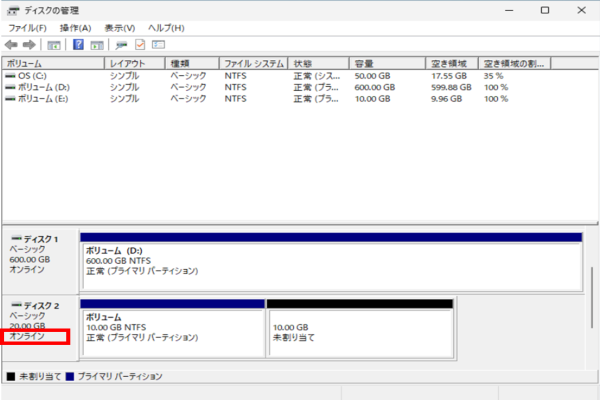Open the ファイル(F) menu
The width and height of the screenshot is (600, 400).
pyautogui.click(x=28, y=28)
